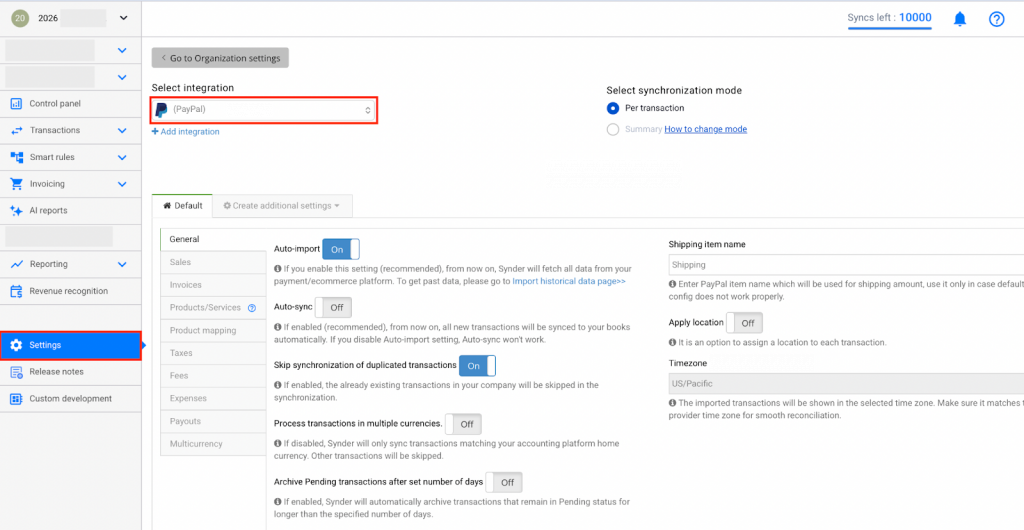The image size is (1024, 530).
Task: Open the Product mapping tab
Action: pyautogui.click(x=203, y=331)
